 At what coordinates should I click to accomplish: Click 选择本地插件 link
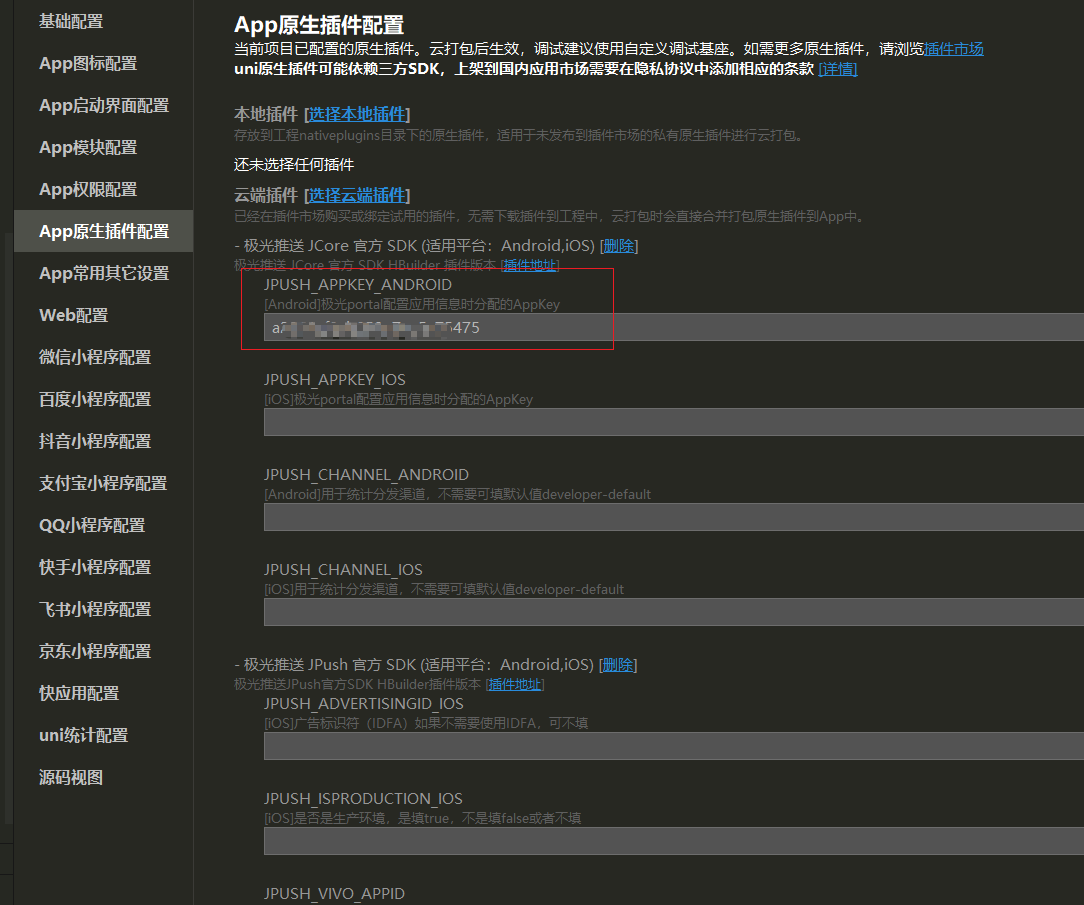click(357, 114)
